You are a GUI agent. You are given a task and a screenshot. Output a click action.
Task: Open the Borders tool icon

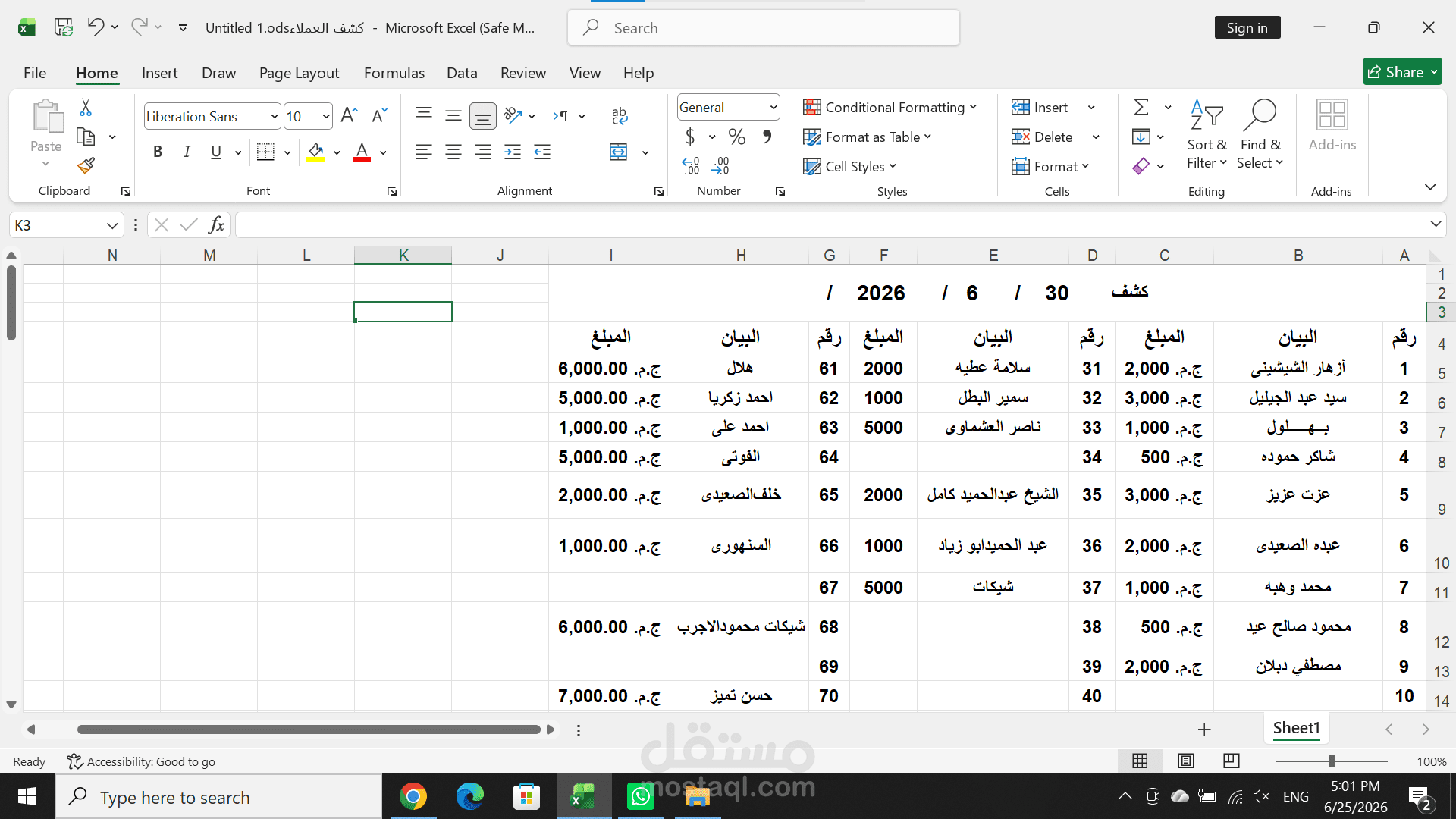coord(265,152)
